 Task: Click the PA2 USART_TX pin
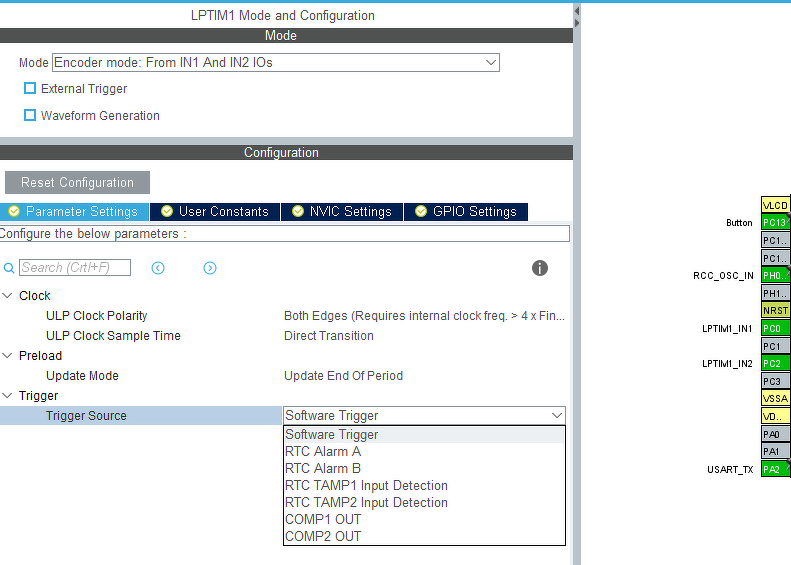click(775, 469)
